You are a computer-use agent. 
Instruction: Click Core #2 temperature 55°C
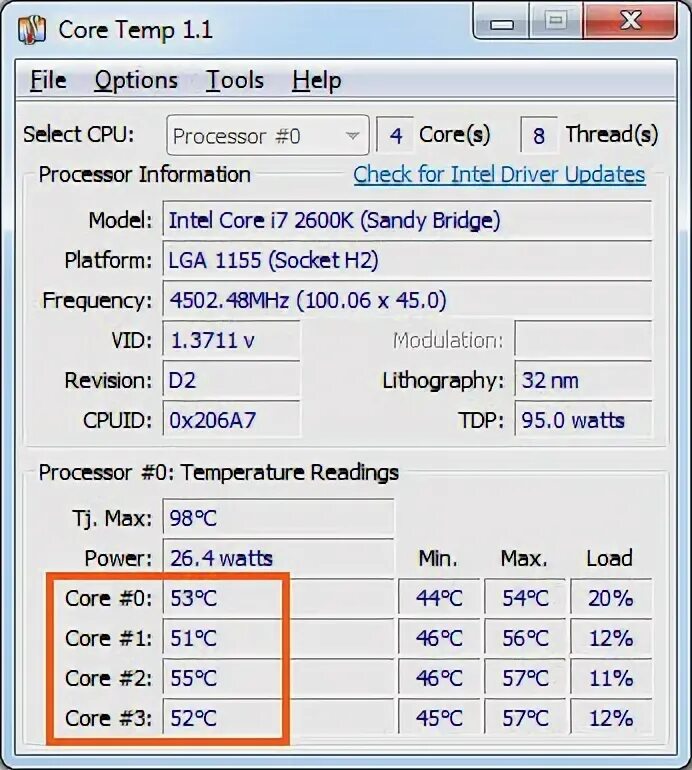tap(278, 678)
